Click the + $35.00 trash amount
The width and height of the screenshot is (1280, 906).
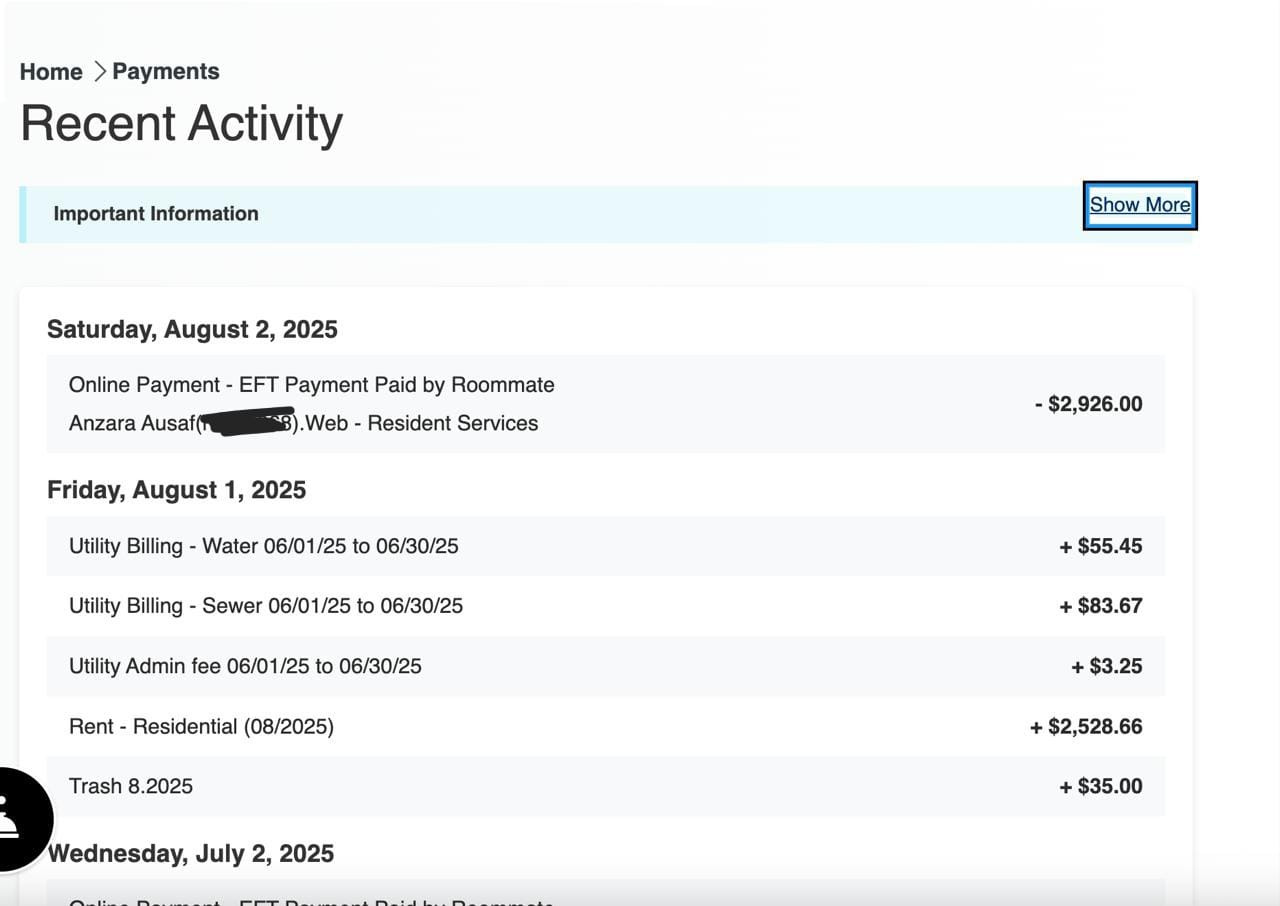coord(1100,786)
